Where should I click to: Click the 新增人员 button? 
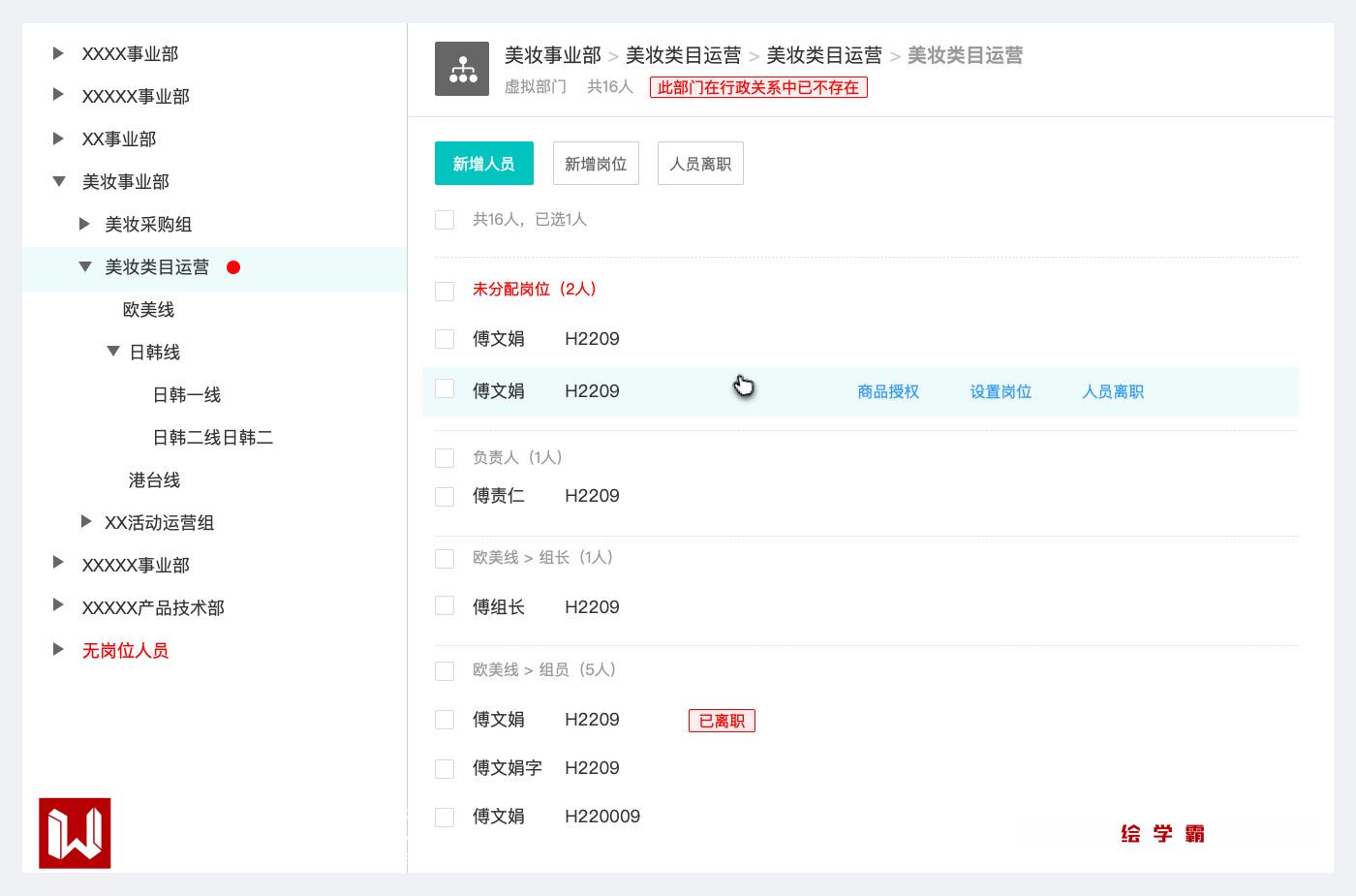[483, 164]
